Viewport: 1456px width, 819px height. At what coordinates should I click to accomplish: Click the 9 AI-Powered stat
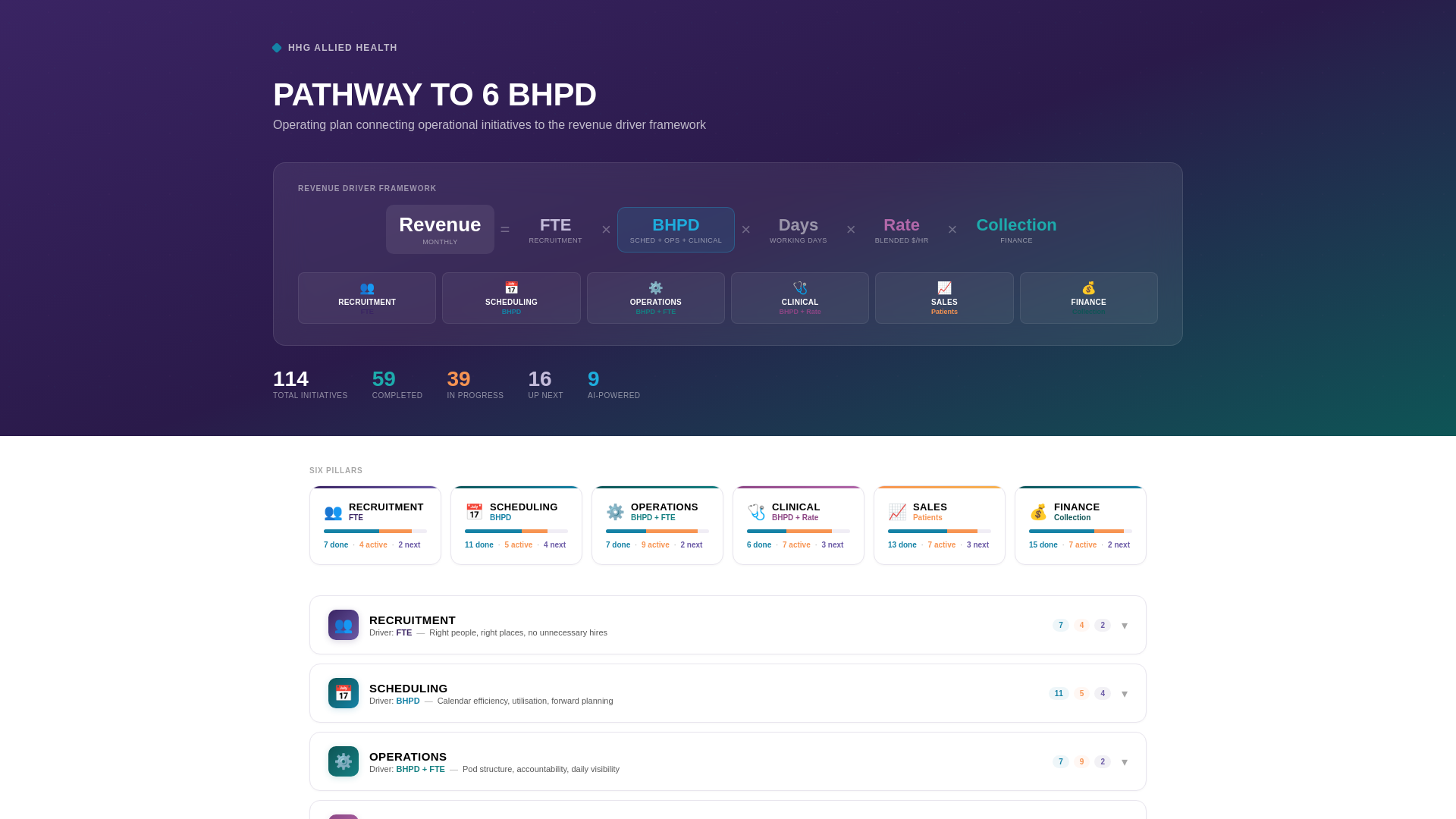(x=613, y=384)
